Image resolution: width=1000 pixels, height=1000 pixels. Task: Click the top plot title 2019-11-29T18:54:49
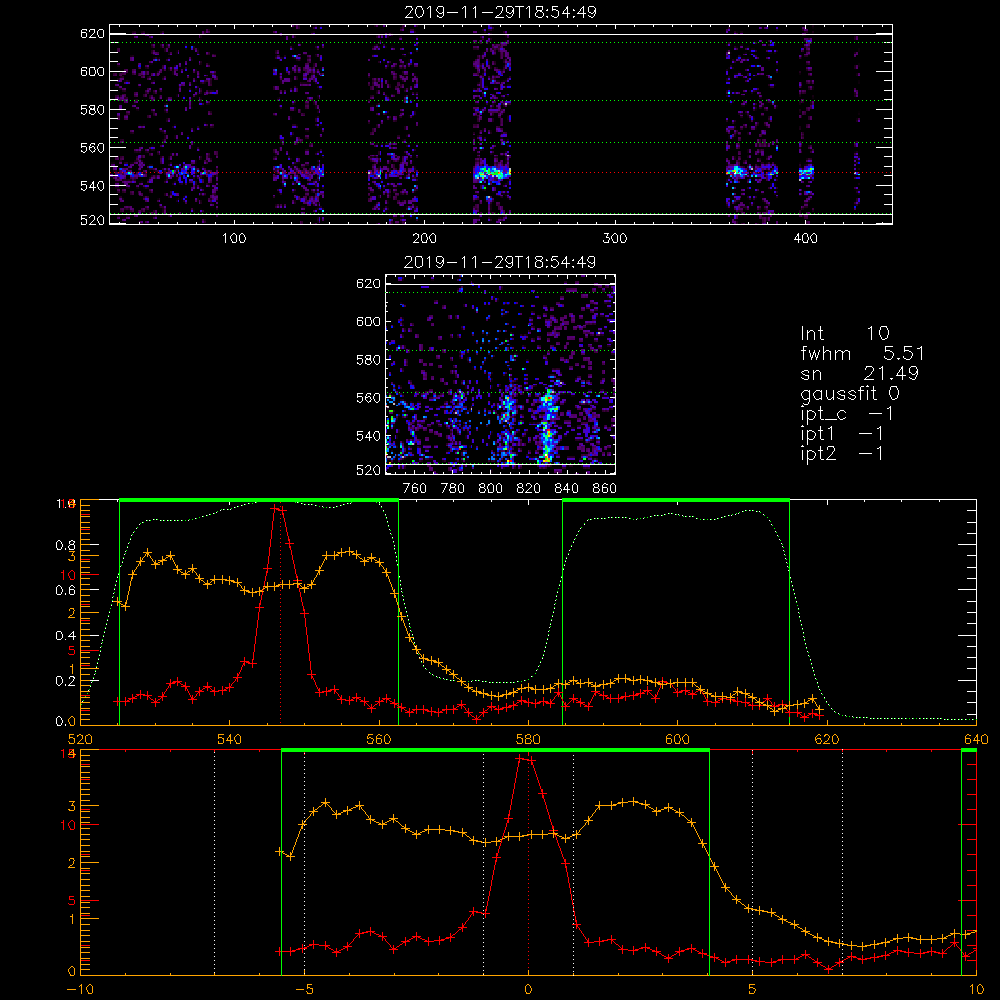(500, 12)
